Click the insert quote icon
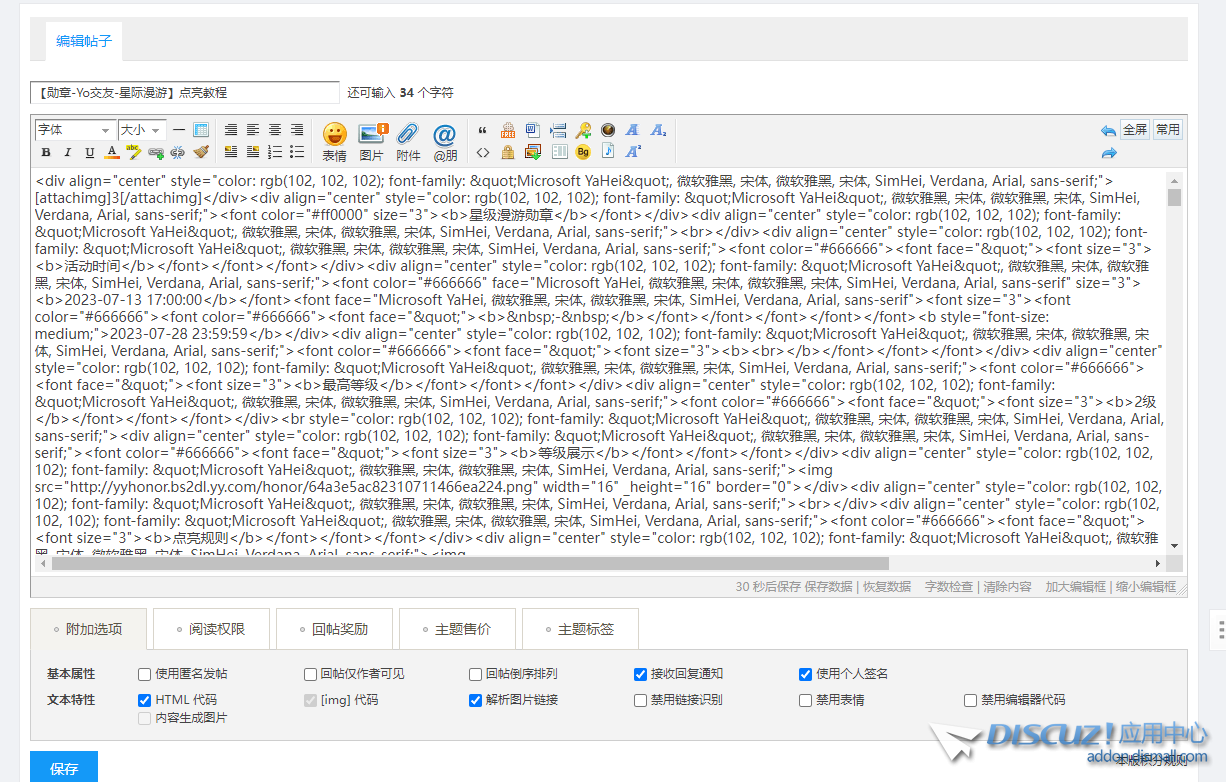Image resolution: width=1226 pixels, height=782 pixels. 483,130
